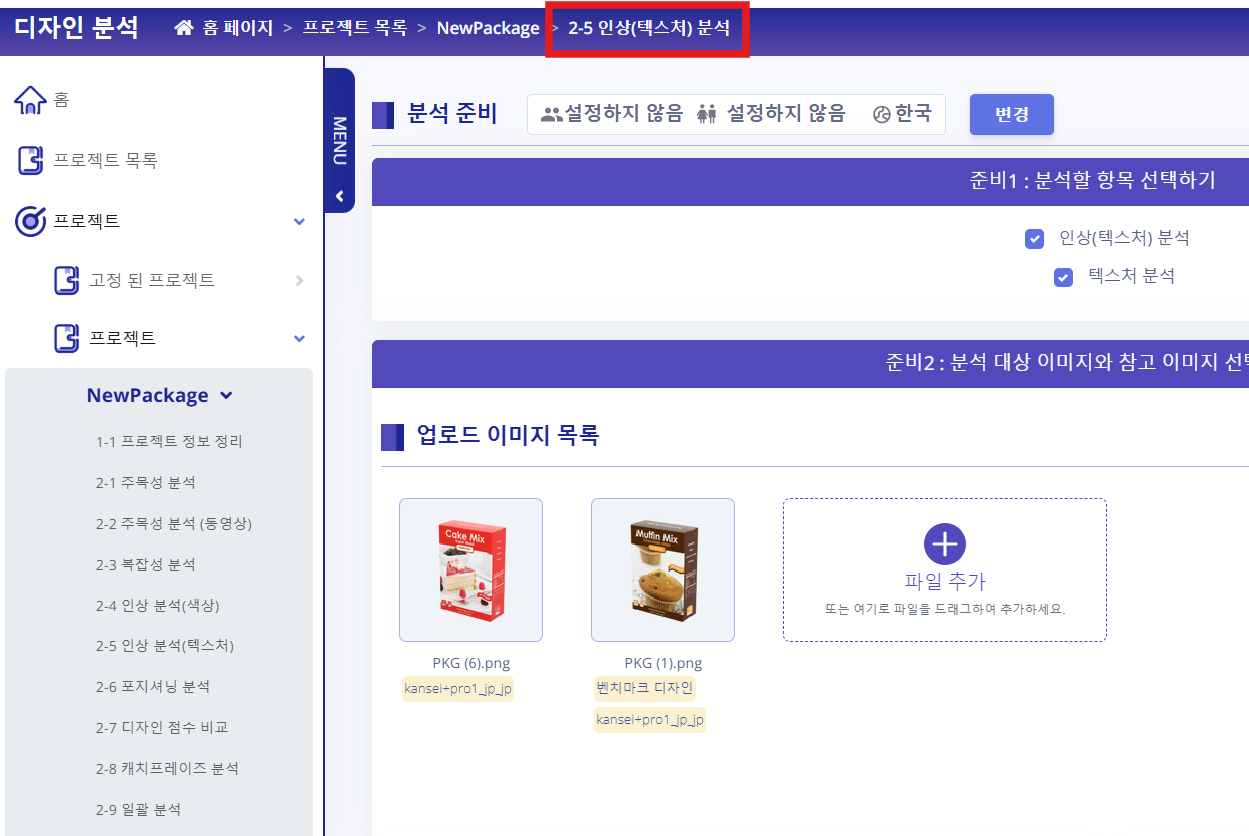This screenshot has width=1249, height=836.
Task: Click the PKG (6).png file name
Action: click(x=471, y=663)
